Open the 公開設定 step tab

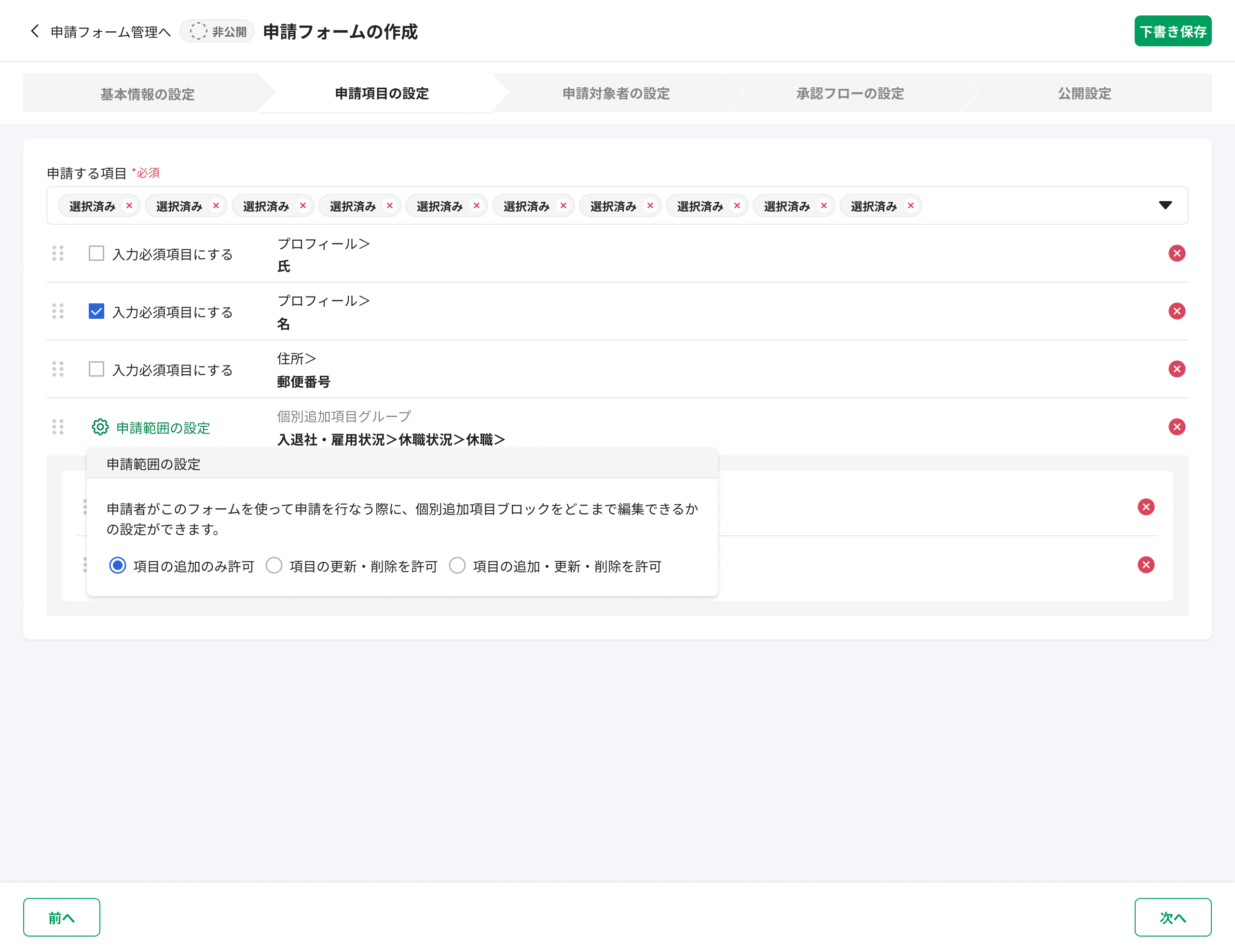[x=1083, y=93]
